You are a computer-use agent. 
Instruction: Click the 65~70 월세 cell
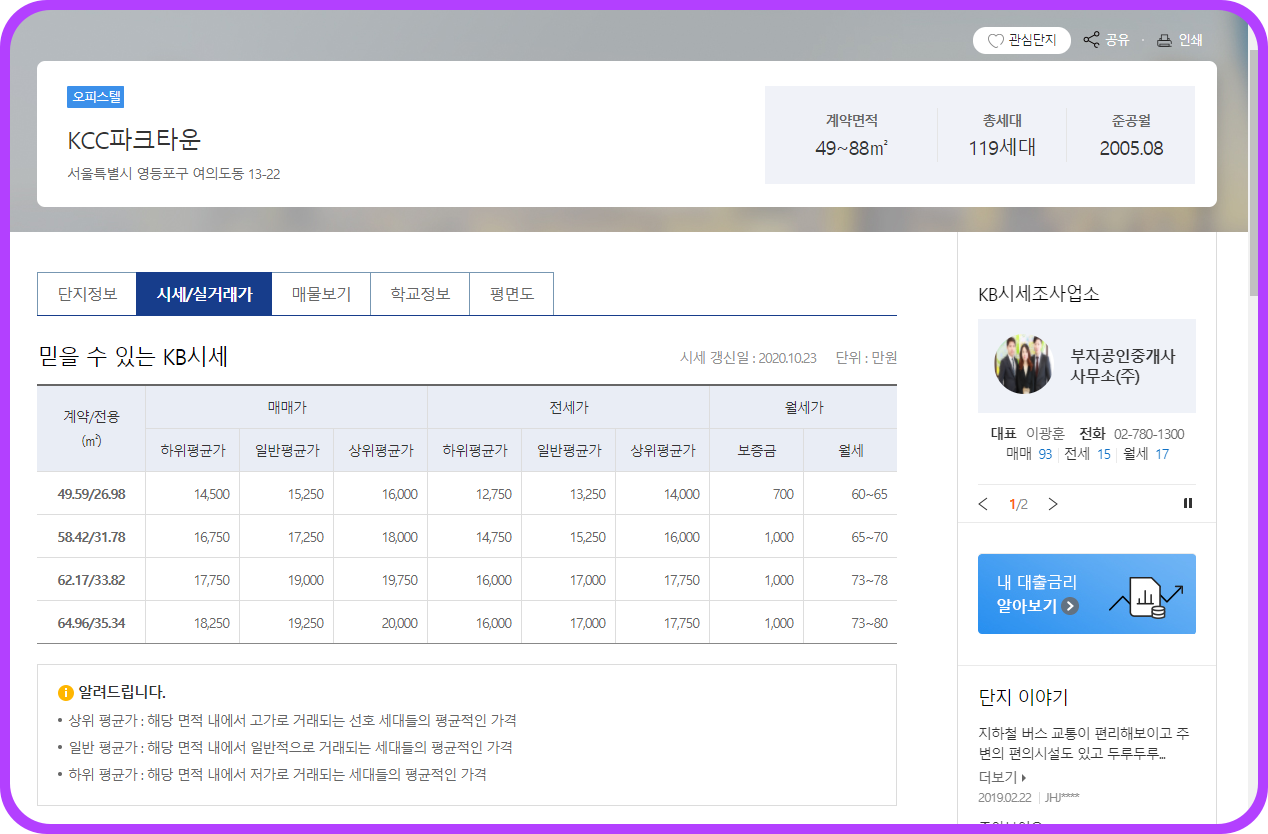pos(850,537)
